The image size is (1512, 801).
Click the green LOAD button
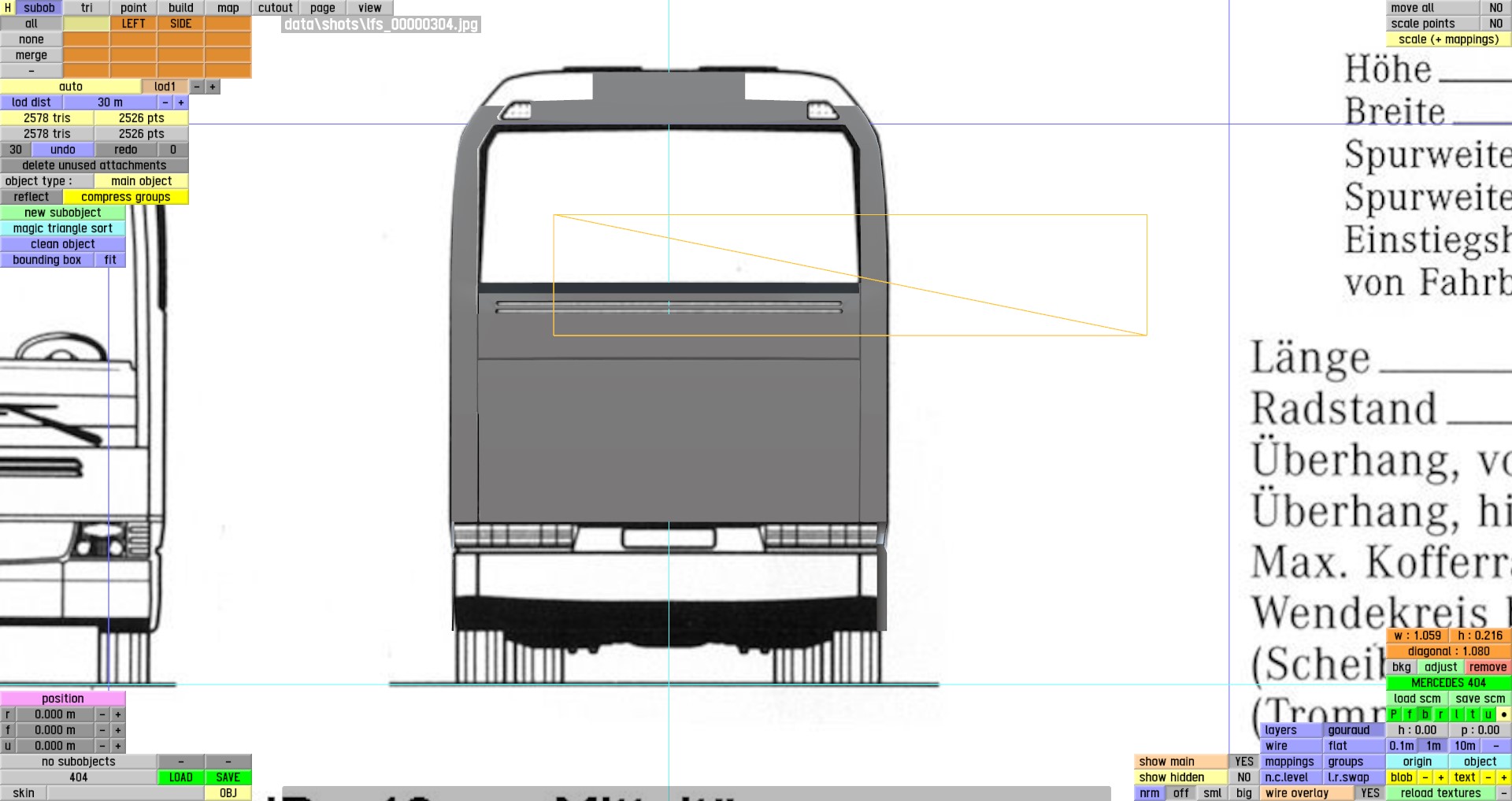tap(181, 777)
